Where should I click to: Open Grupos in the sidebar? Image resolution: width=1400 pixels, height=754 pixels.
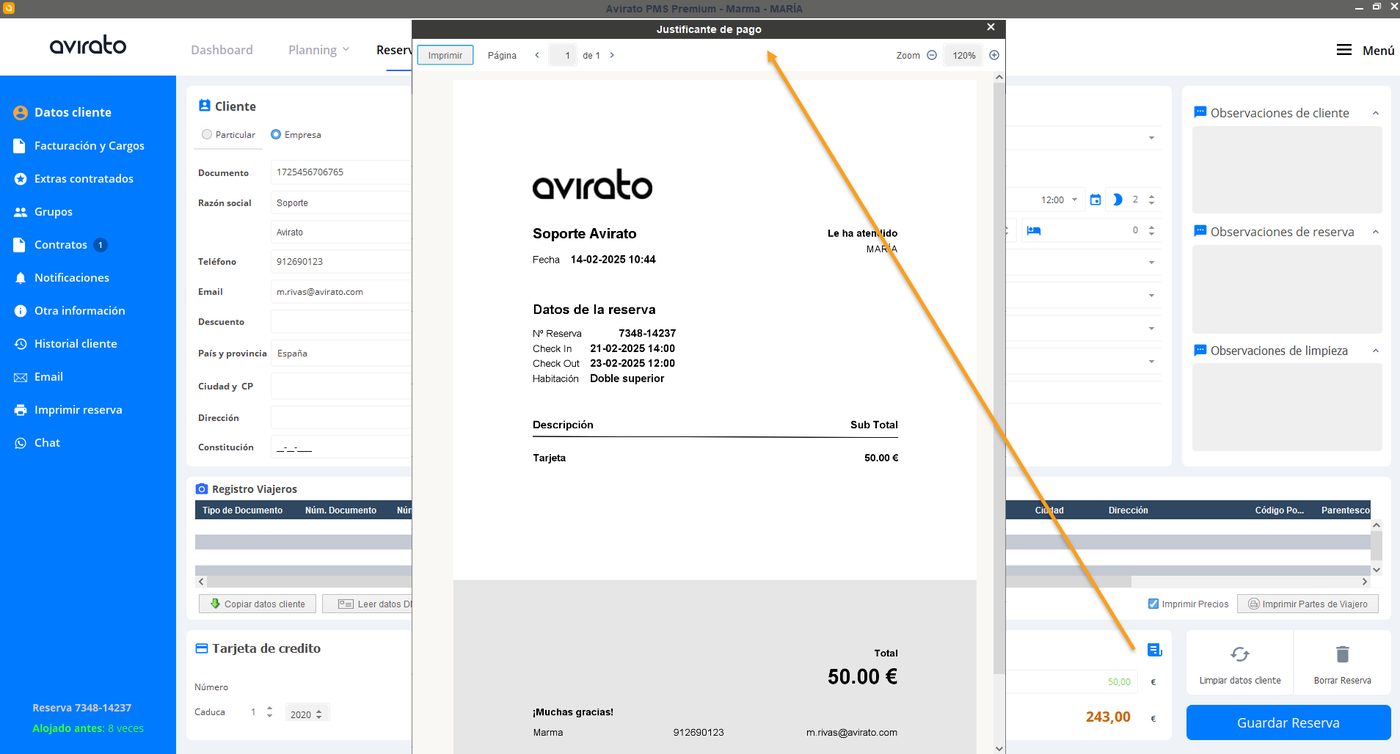(x=43, y=212)
